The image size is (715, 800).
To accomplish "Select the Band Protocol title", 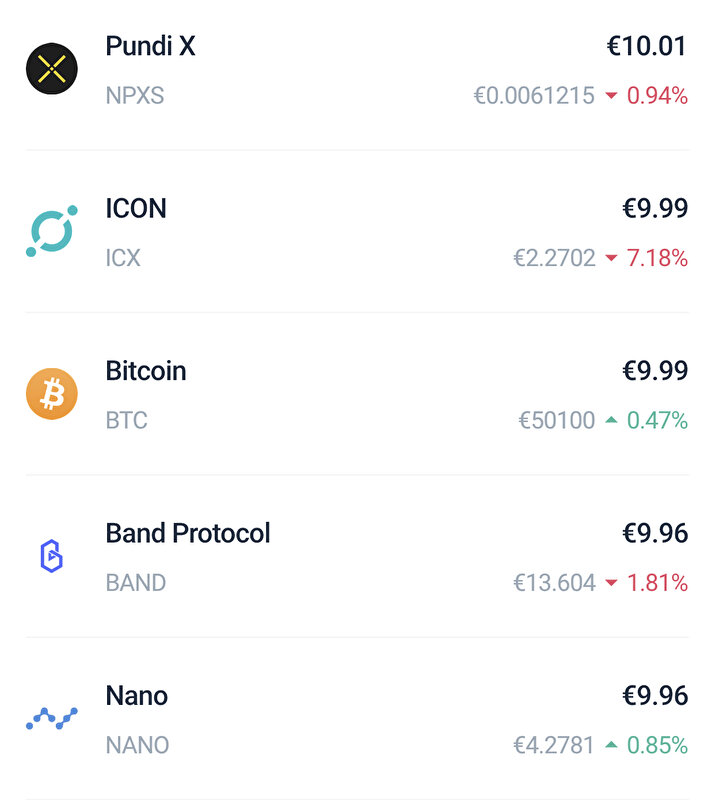I will pyautogui.click(x=188, y=534).
